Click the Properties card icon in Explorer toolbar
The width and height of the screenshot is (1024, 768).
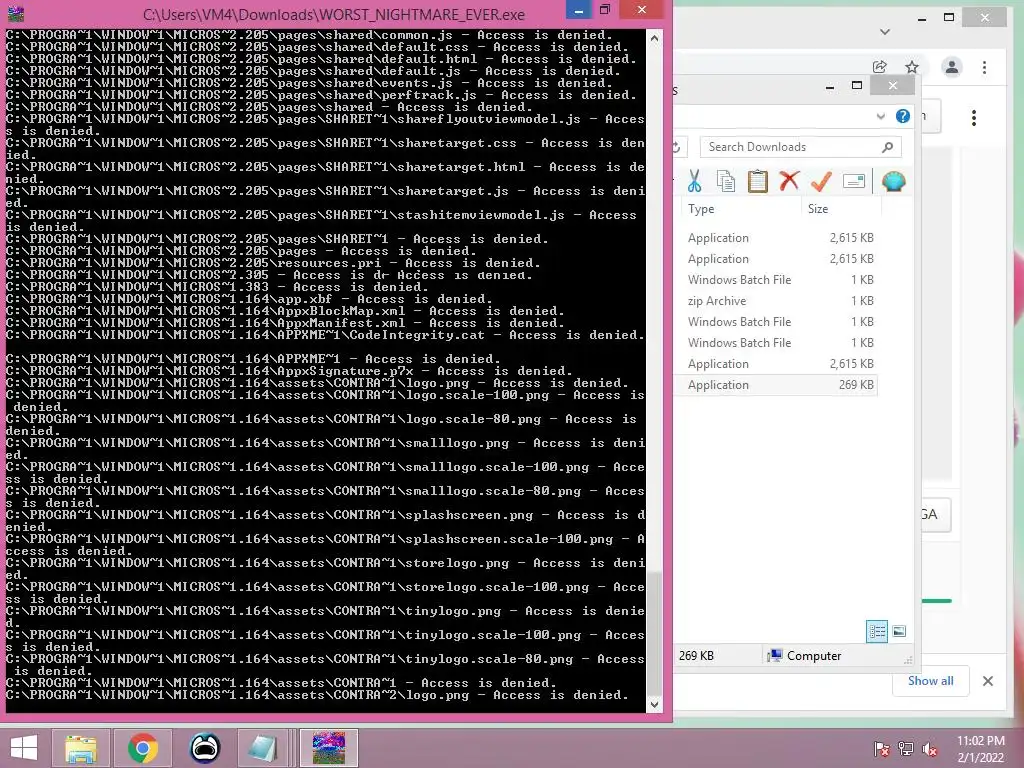(x=854, y=181)
